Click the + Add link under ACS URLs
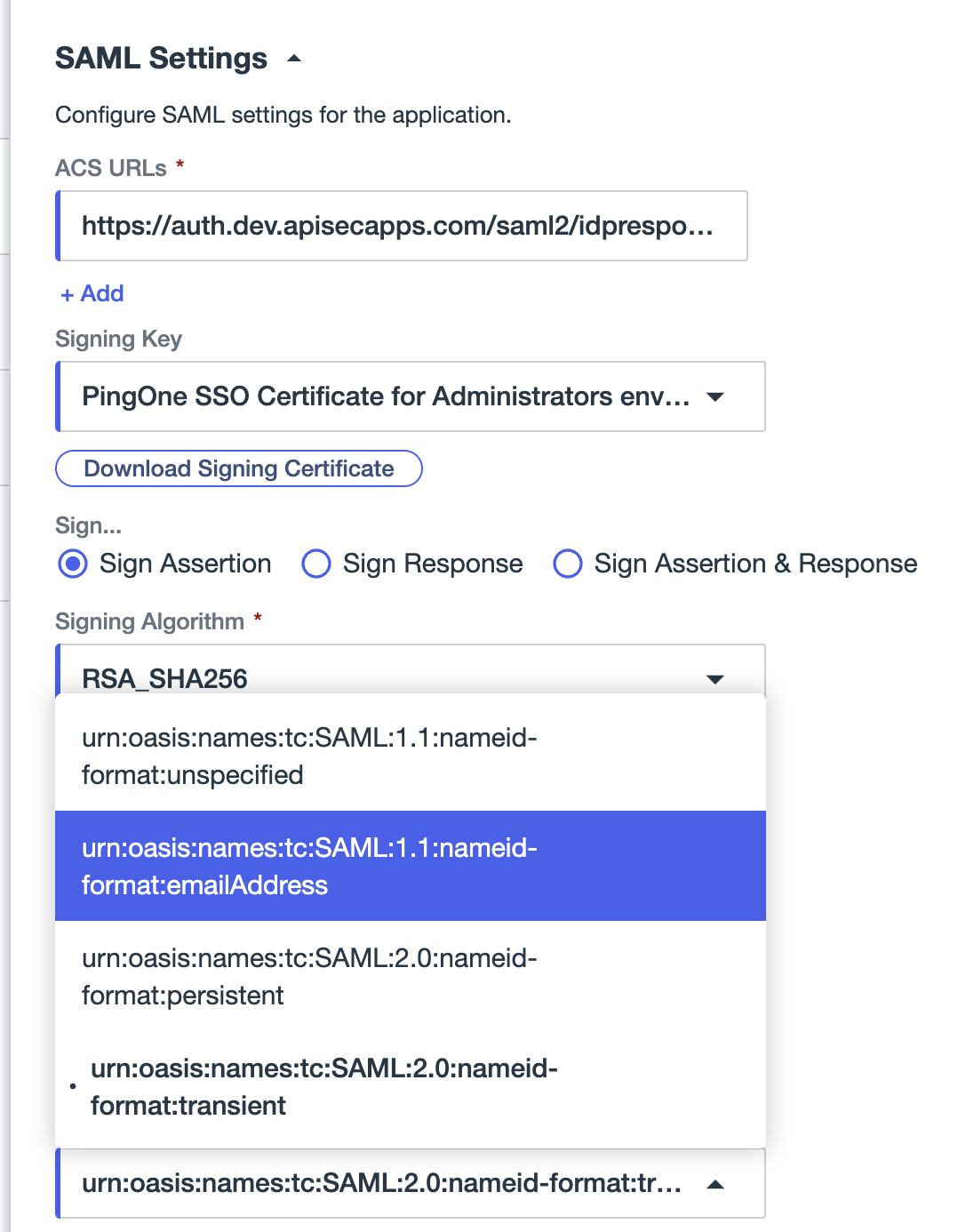 coord(92,293)
